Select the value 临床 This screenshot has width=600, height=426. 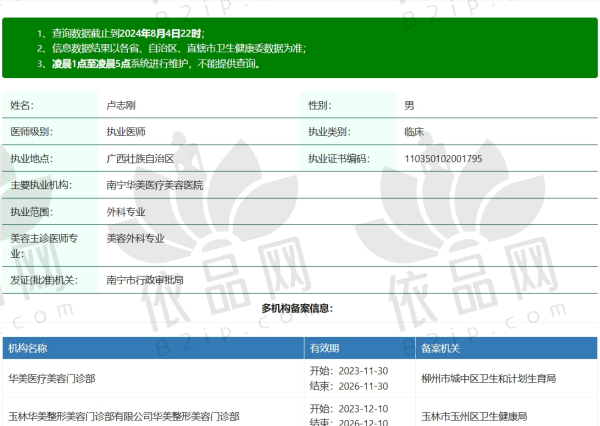click(414, 132)
